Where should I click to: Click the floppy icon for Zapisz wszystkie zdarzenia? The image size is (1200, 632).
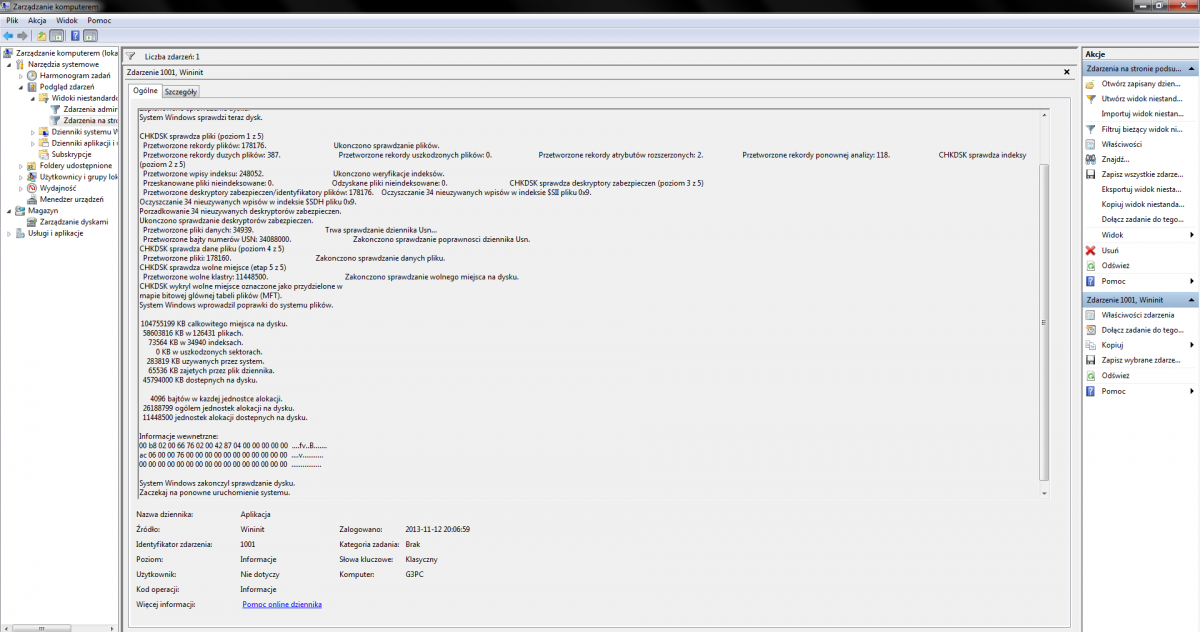coord(1091,174)
